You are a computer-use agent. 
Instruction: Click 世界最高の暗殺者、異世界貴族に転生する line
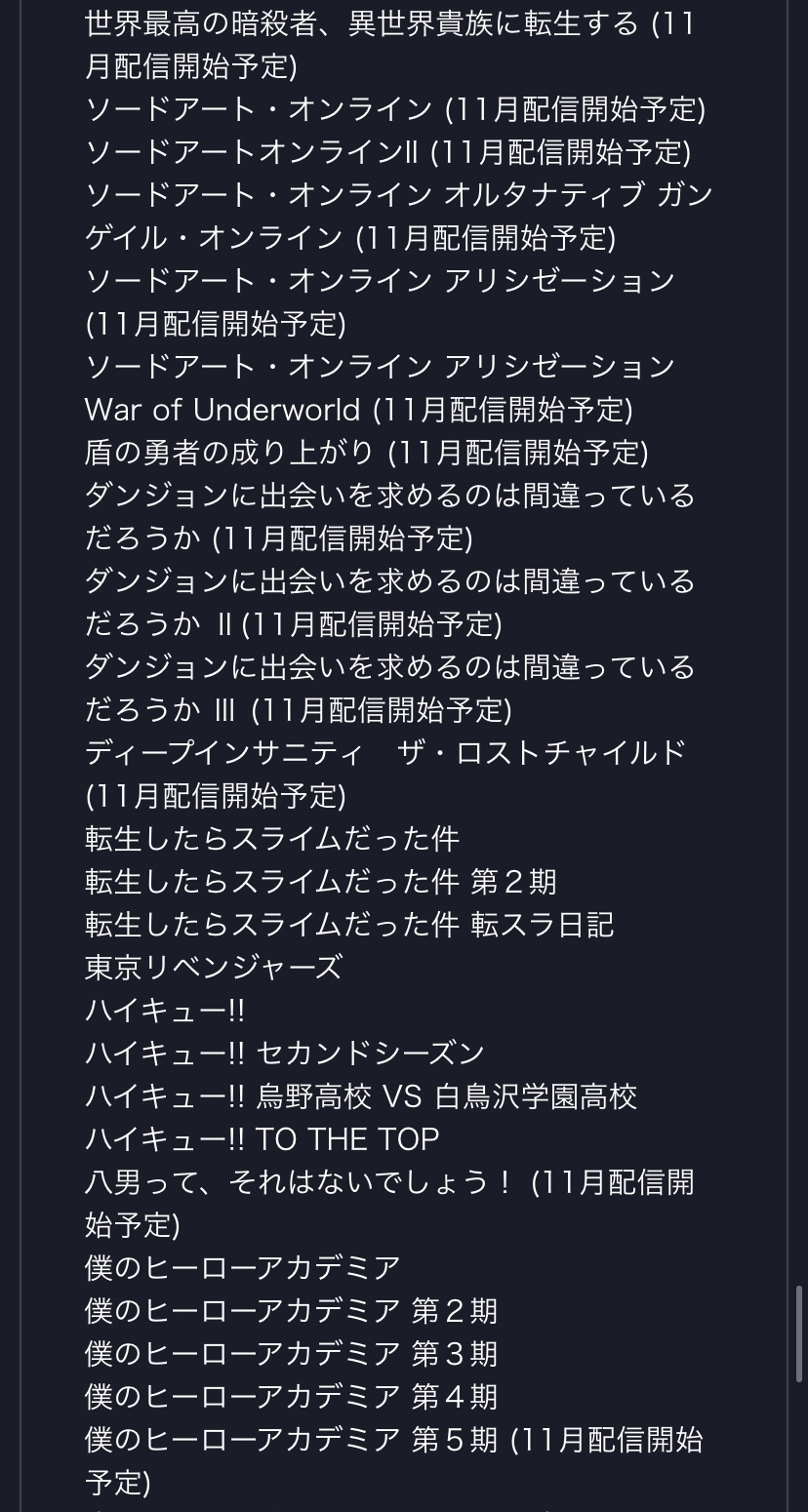362,22
